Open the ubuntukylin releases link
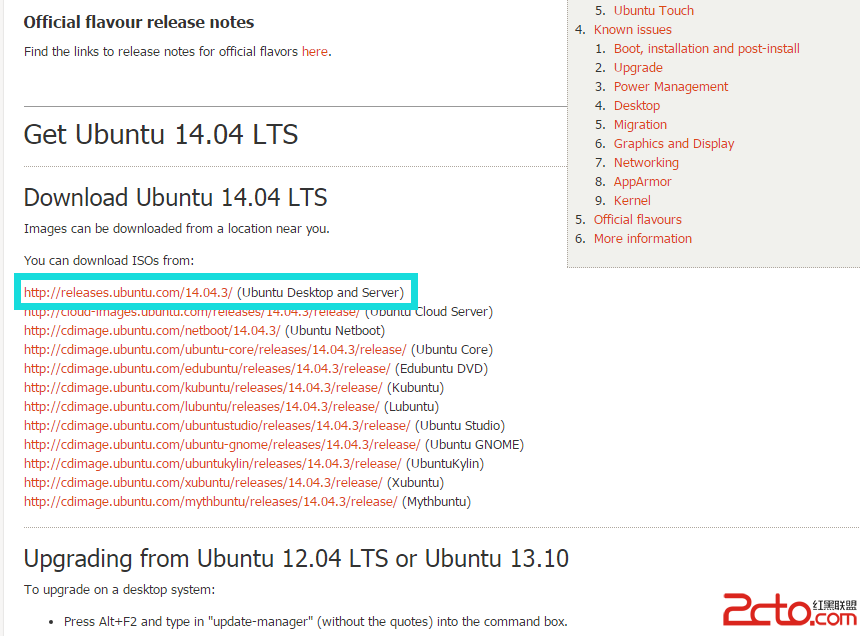This screenshot has height=636, width=860. click(x=212, y=464)
